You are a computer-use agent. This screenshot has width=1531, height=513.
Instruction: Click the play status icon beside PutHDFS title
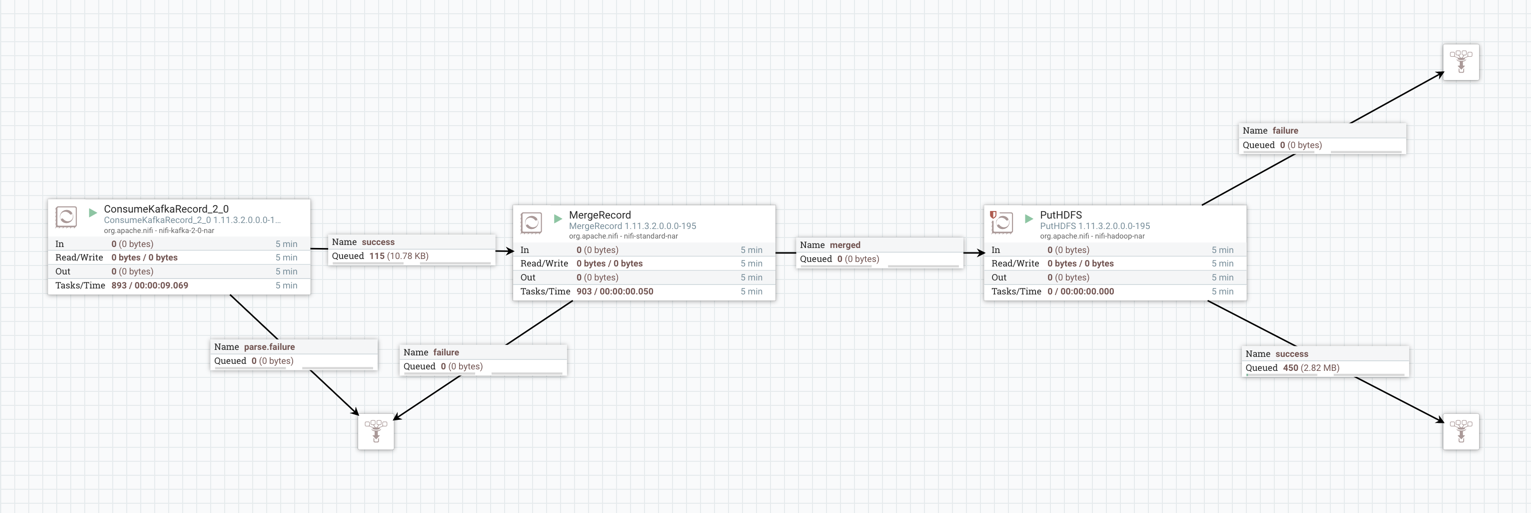[1029, 219]
